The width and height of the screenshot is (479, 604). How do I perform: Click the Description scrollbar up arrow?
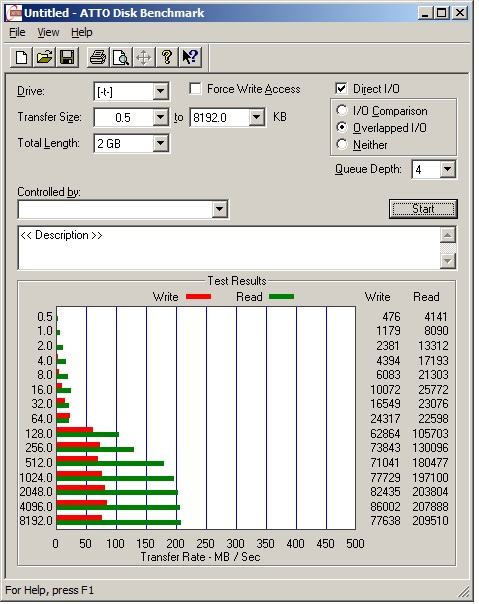coord(447,235)
